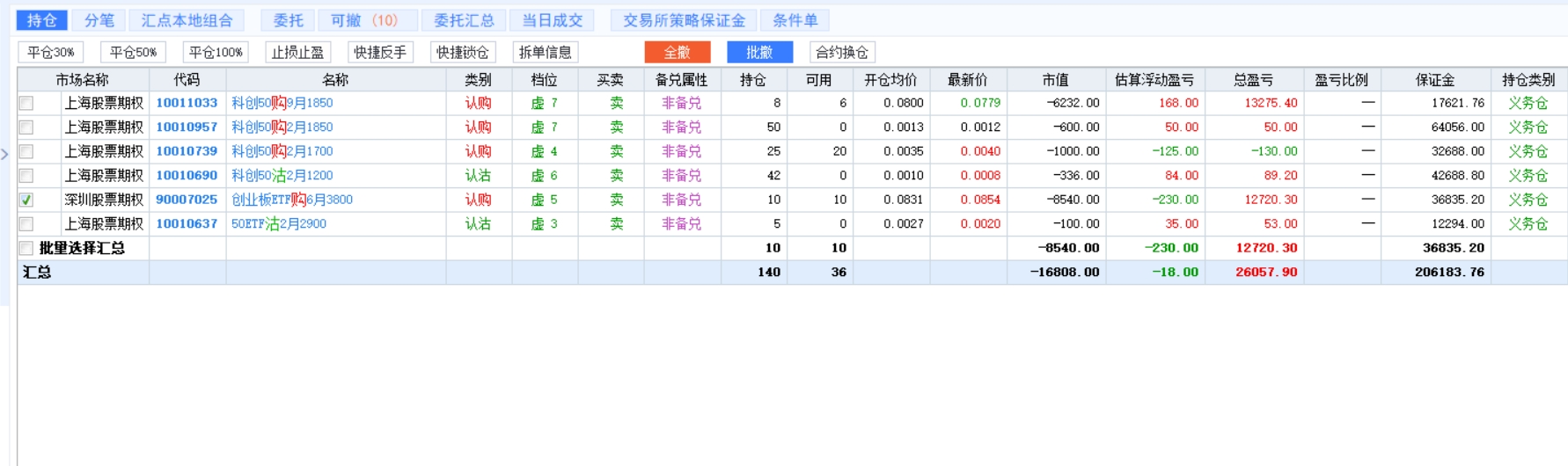Sort by the 名称 column header
1568x466 pixels.
point(335,80)
